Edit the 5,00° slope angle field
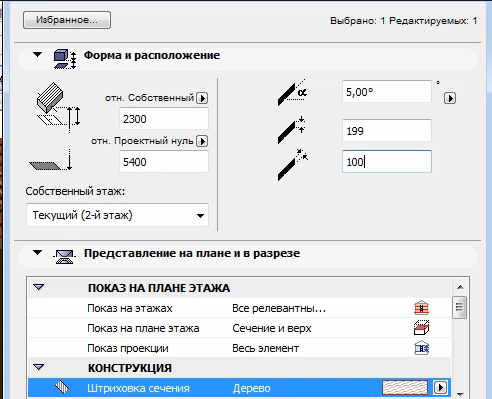Screen dimensions: 492x399 coord(387,92)
